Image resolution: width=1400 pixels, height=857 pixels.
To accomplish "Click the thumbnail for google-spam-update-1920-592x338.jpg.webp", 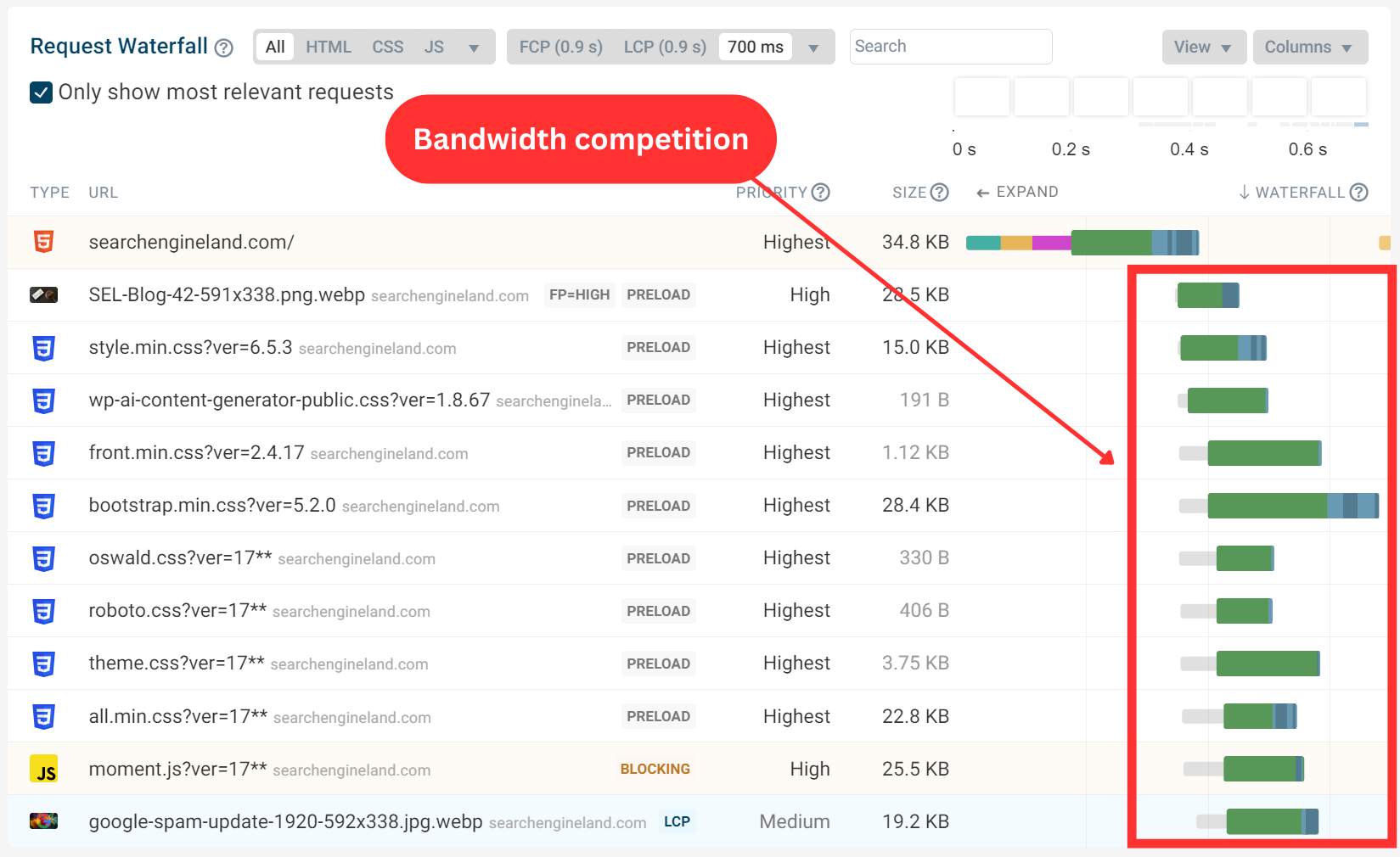I will point(43,821).
